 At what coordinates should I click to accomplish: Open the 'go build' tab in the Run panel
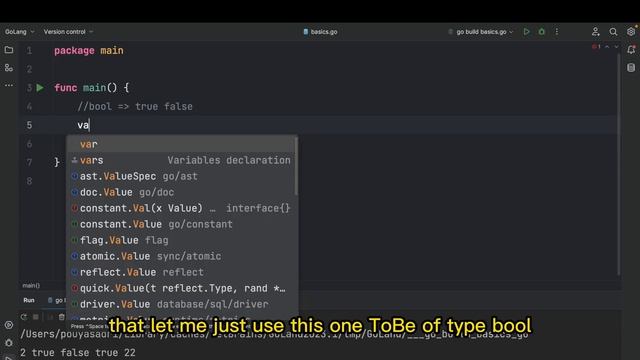pyautogui.click(x=57, y=300)
